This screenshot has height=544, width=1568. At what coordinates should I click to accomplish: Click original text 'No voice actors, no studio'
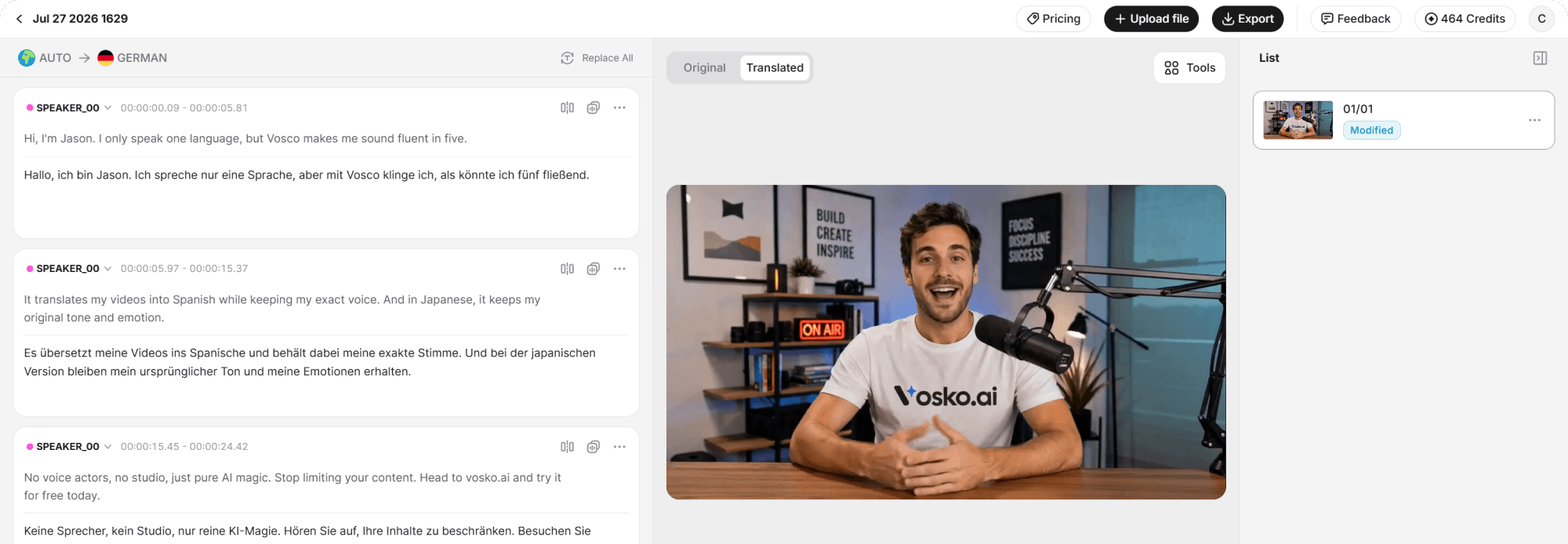pos(292,487)
